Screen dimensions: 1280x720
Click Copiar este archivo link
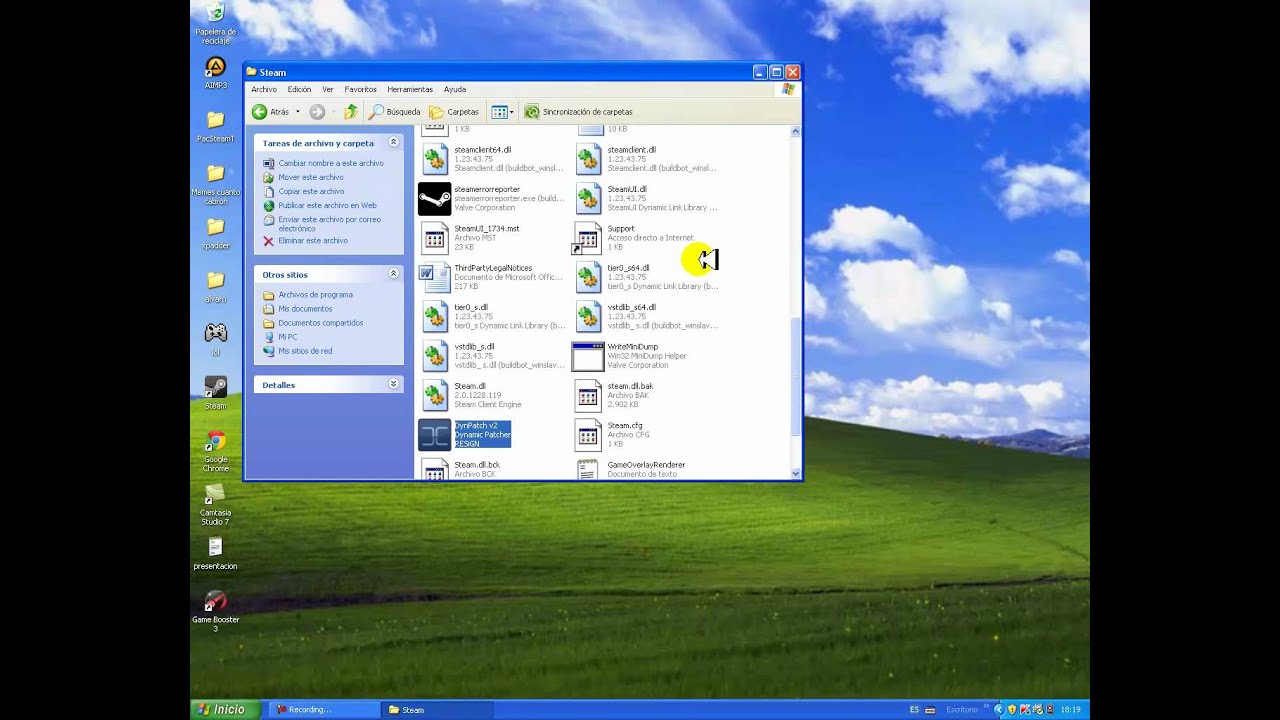pos(311,191)
